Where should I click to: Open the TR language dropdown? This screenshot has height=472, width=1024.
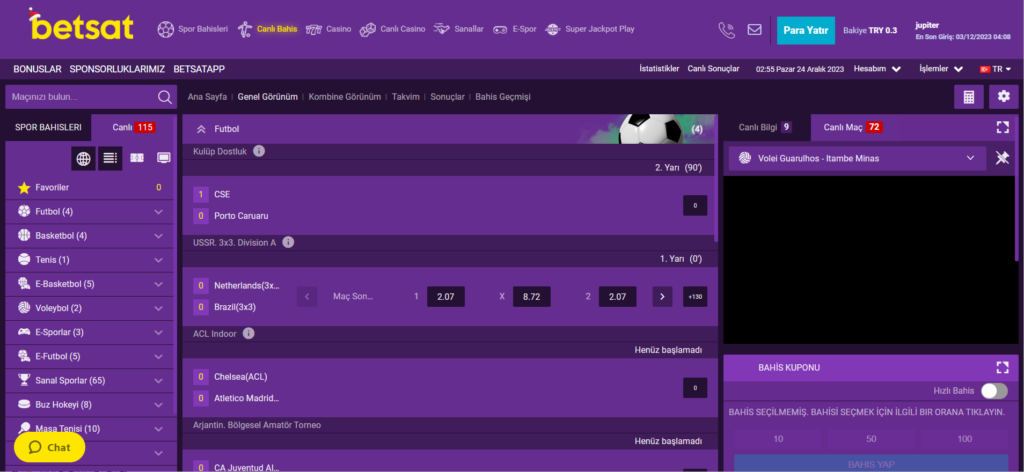(x=995, y=69)
